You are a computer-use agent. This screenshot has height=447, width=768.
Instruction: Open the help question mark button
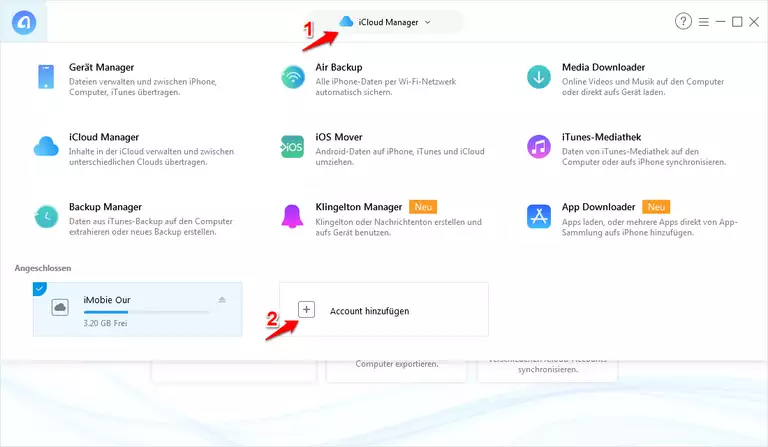(684, 22)
